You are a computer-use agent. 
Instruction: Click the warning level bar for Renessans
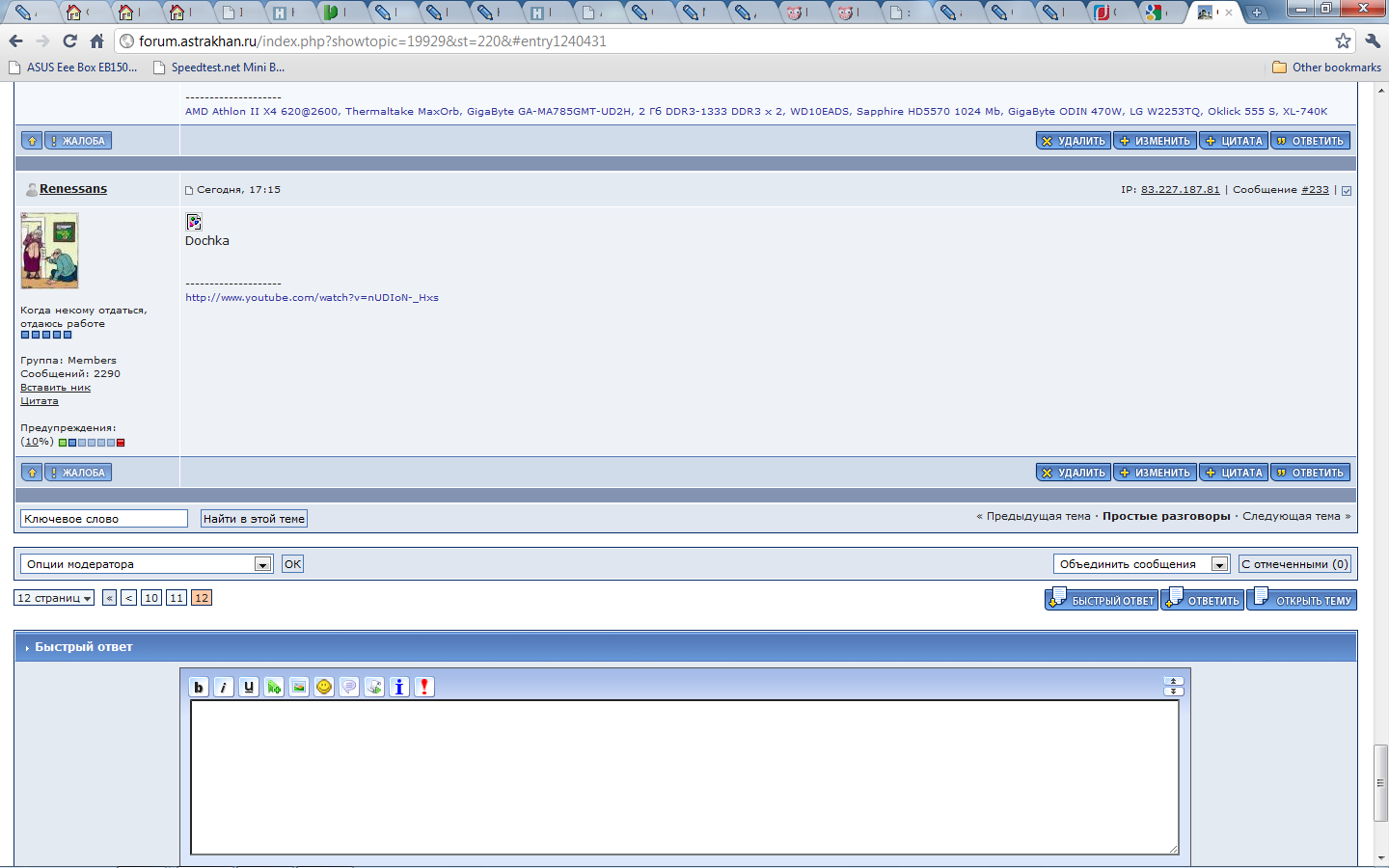pos(92,443)
